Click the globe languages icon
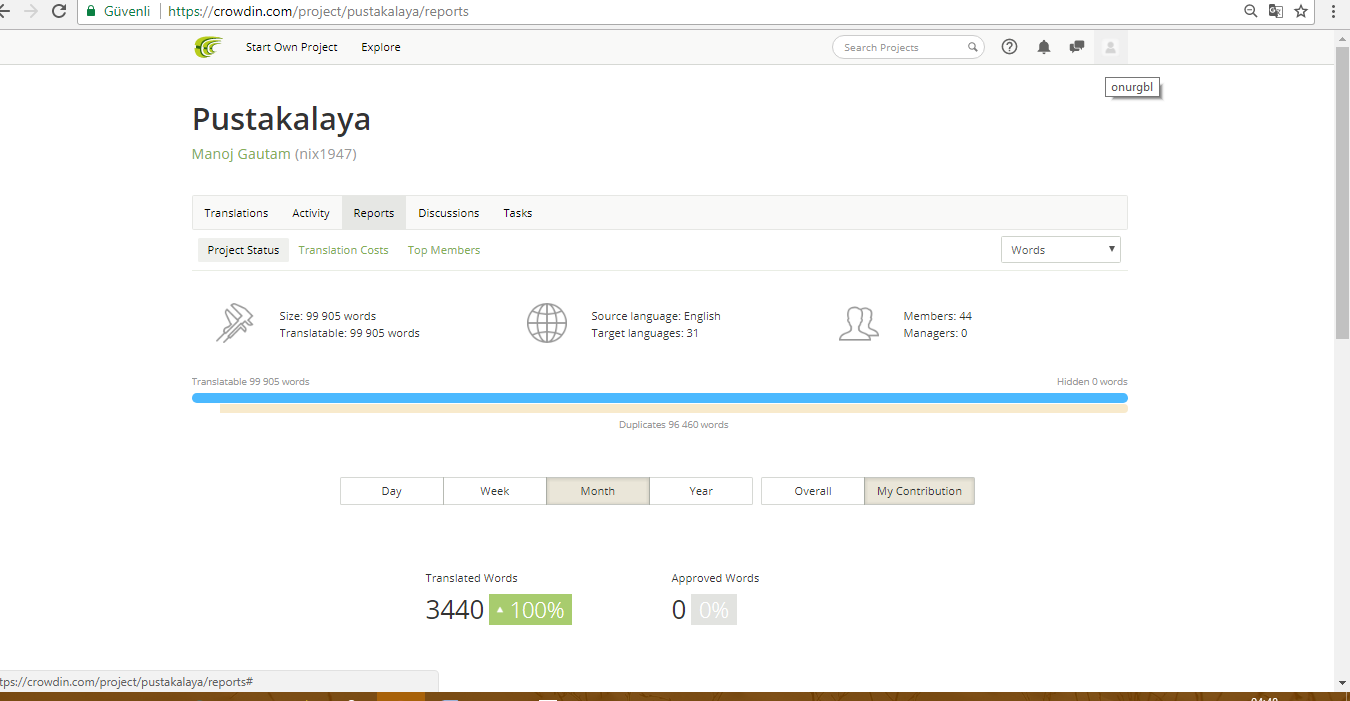This screenshot has width=1350, height=701. point(547,323)
